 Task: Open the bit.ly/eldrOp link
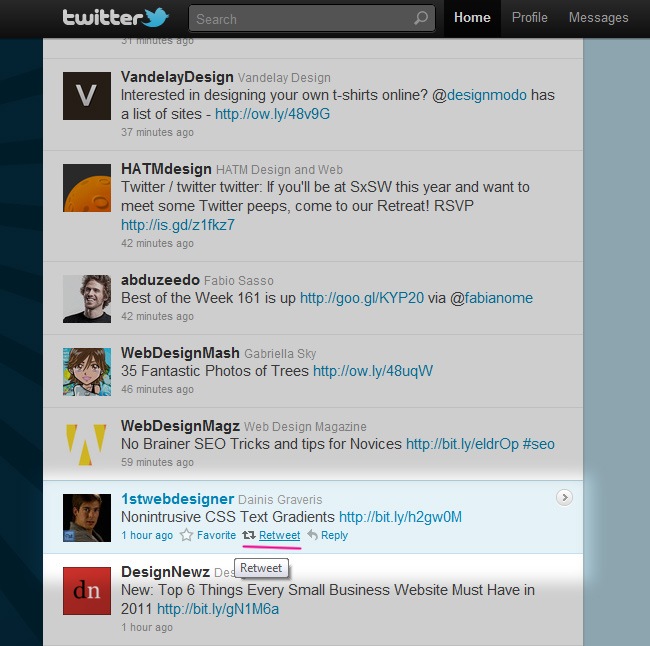[x=462, y=444]
